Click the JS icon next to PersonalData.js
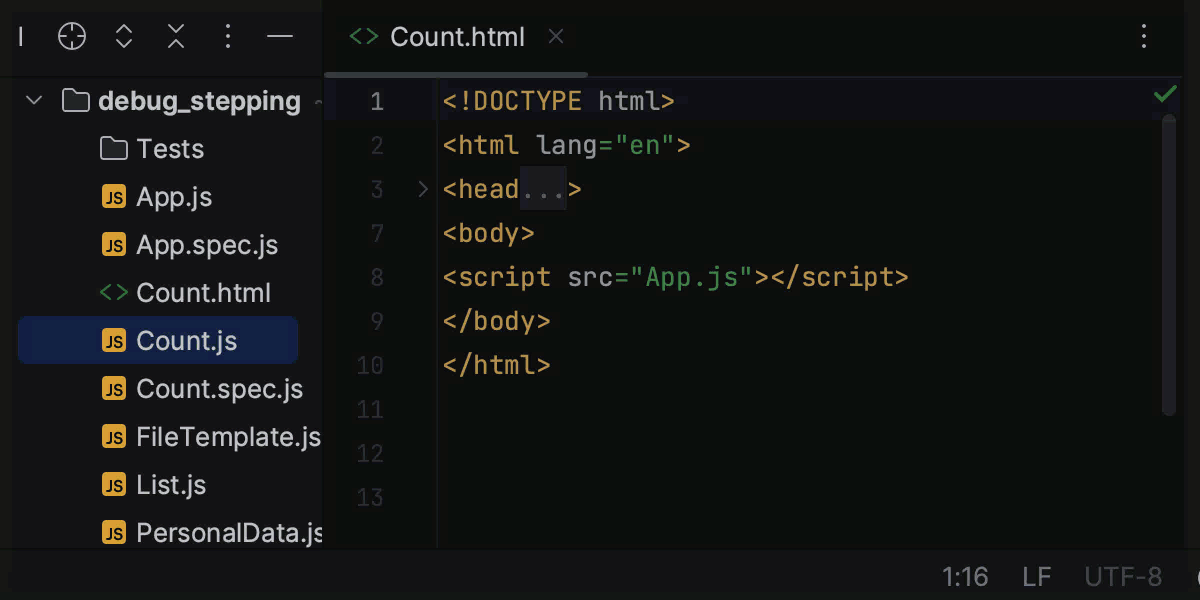The image size is (1200, 600). click(x=113, y=532)
